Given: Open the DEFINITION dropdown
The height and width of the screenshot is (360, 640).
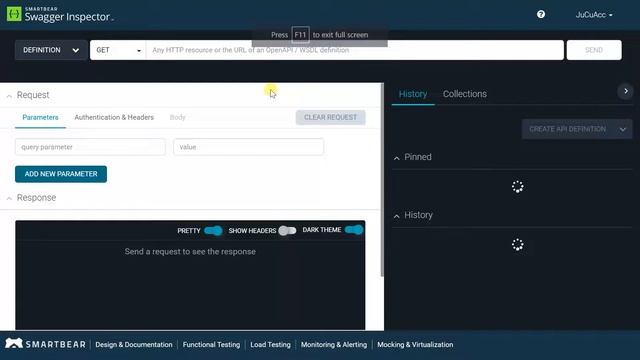Looking at the screenshot, I should 51,50.
